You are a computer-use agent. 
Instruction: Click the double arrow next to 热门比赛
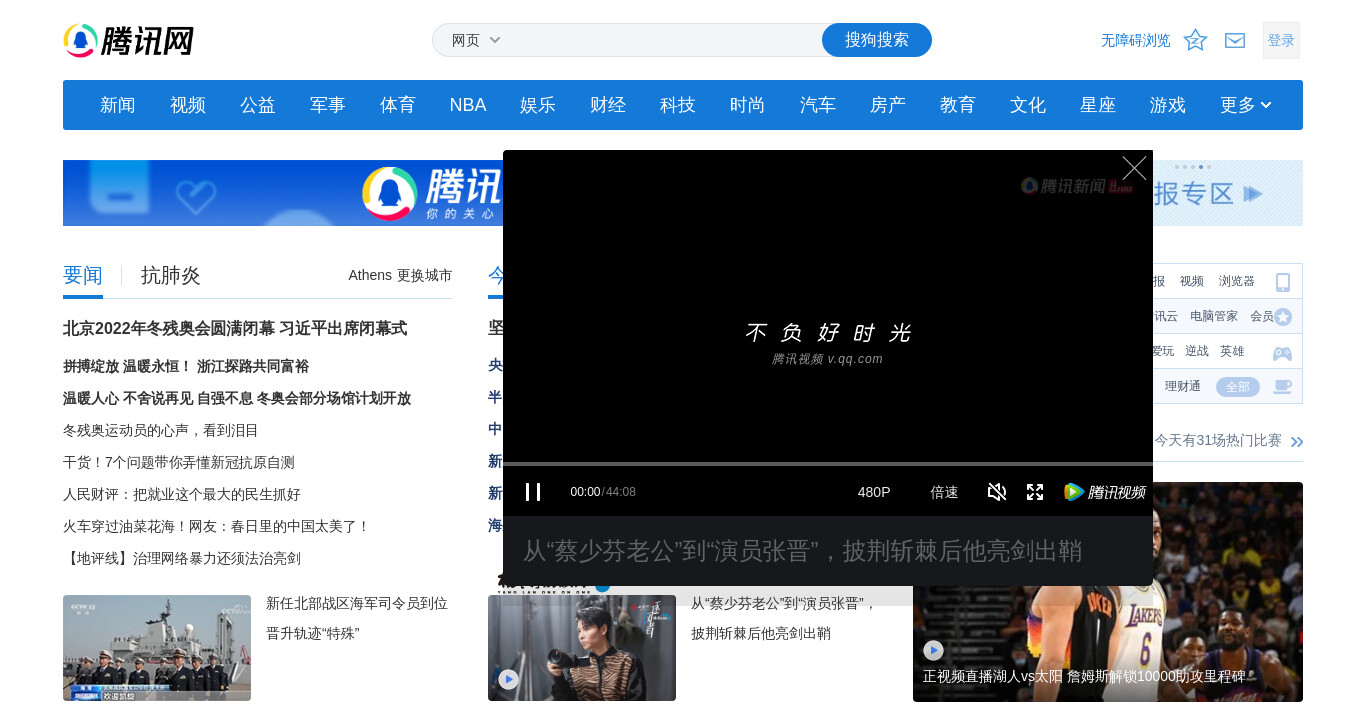click(x=1297, y=442)
